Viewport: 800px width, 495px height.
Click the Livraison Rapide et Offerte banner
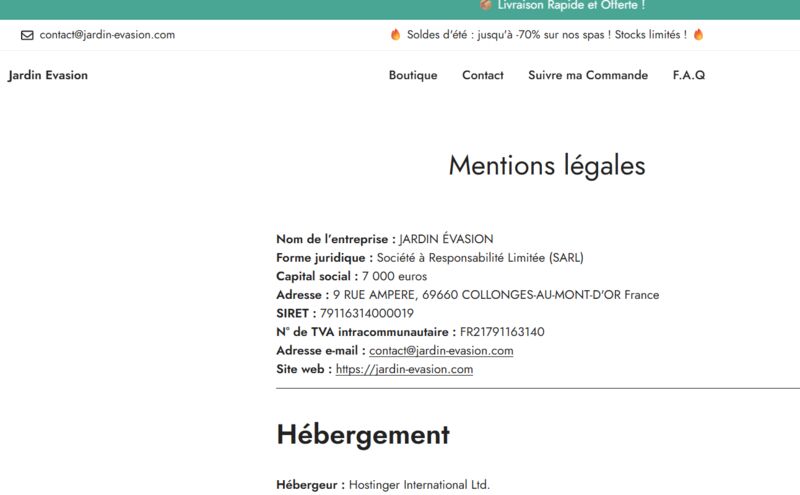point(571,5)
